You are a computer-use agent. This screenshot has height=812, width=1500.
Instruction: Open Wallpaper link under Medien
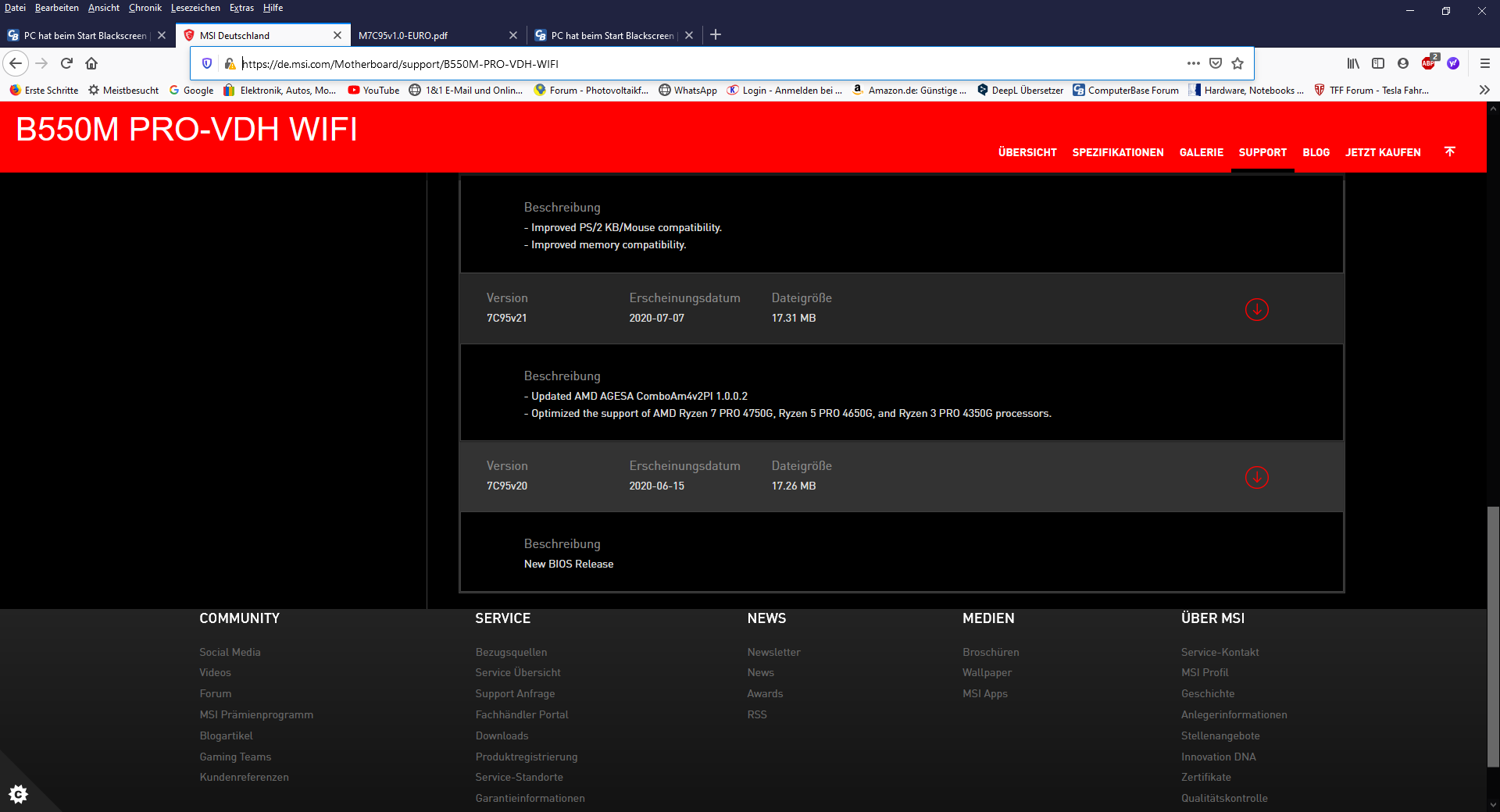987,672
